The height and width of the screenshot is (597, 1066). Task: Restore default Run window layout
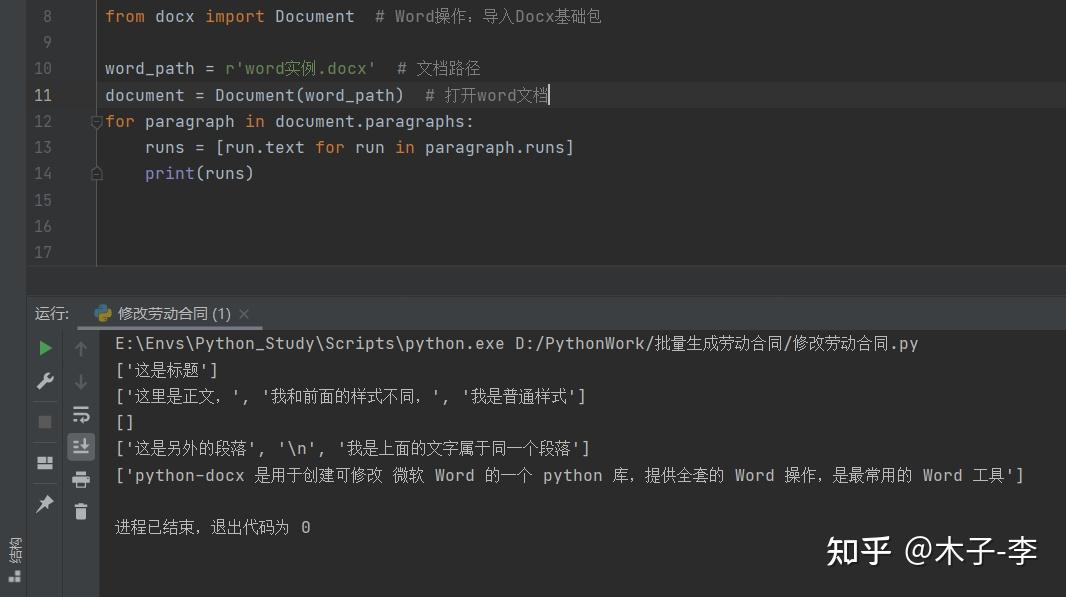point(44,462)
